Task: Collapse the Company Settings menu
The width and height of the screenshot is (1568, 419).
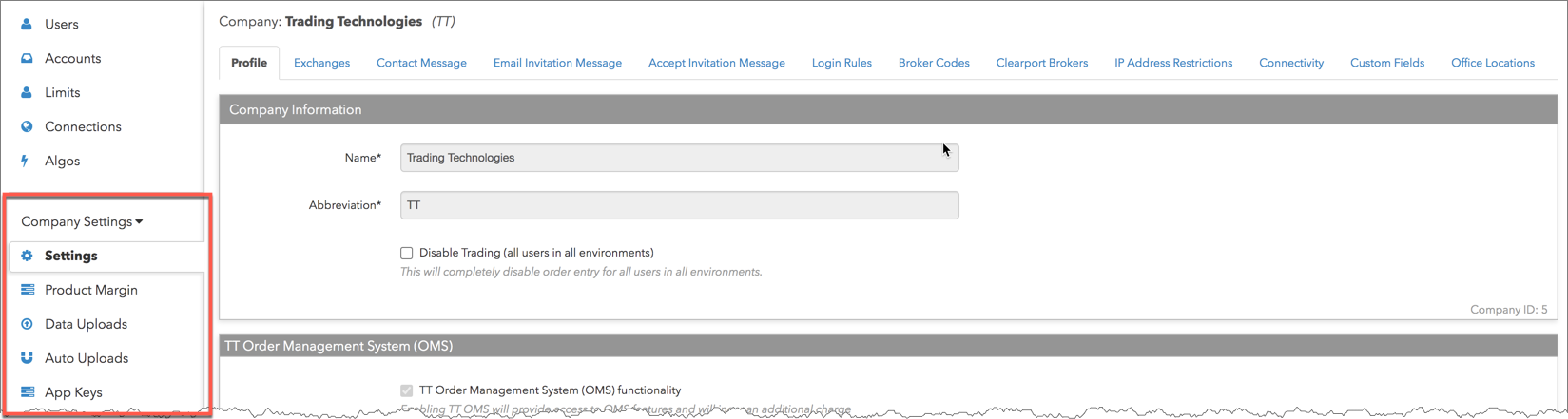Action: (x=82, y=221)
